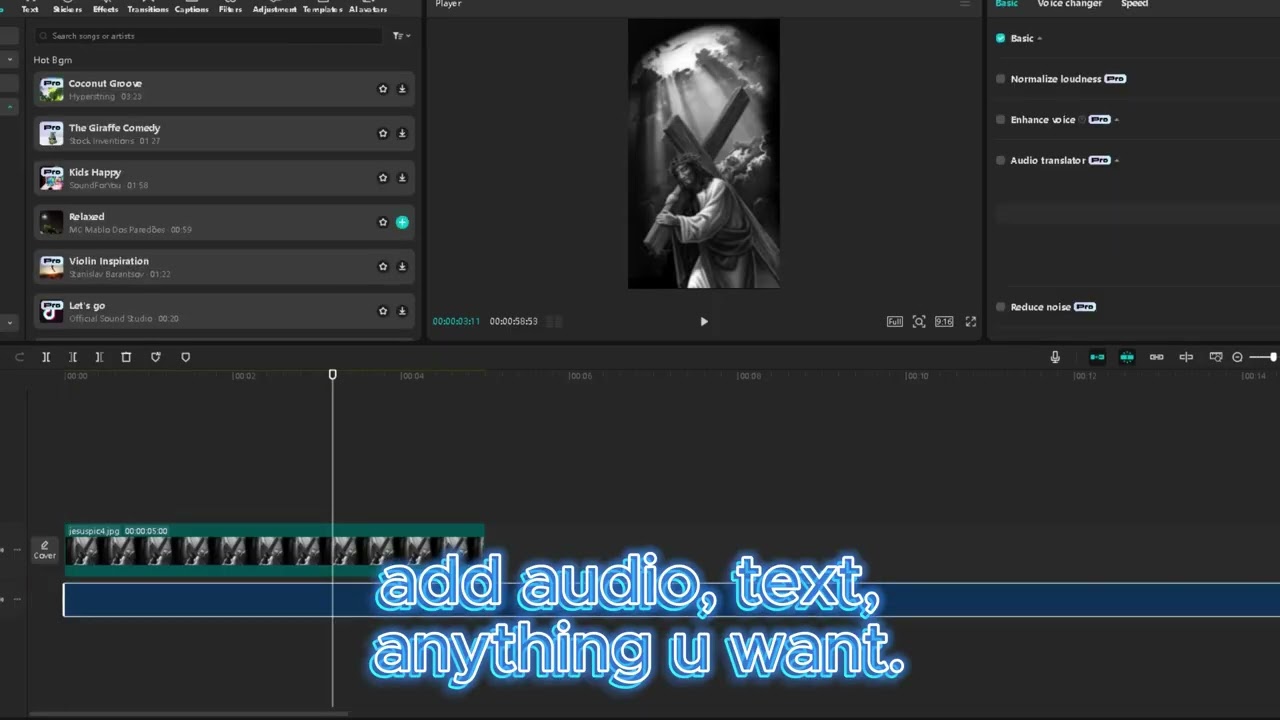This screenshot has width=1280, height=720.
Task: Click the trash delete icon in timeline toolbar
Action: coord(126,357)
